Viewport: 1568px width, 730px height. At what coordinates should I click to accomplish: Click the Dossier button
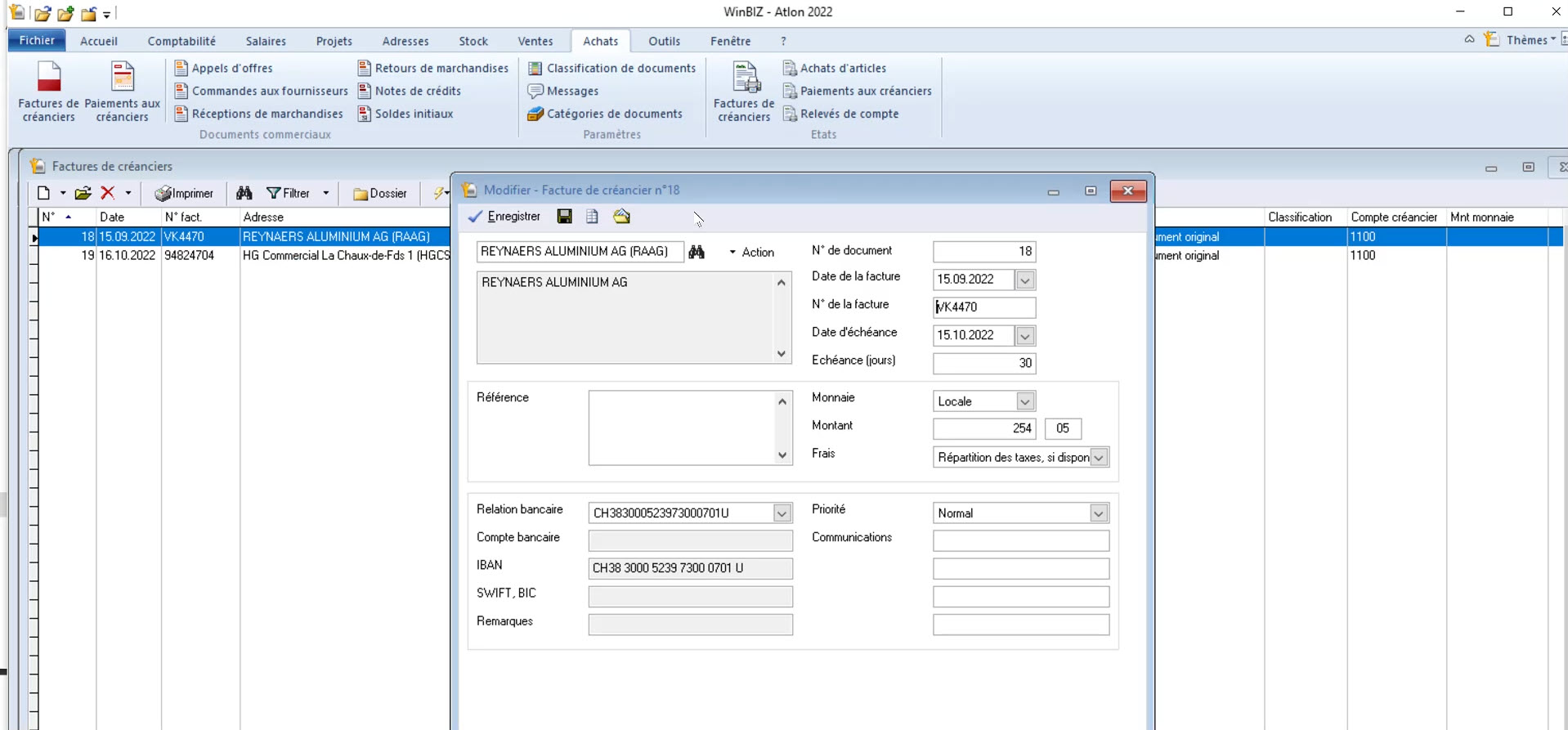point(380,193)
